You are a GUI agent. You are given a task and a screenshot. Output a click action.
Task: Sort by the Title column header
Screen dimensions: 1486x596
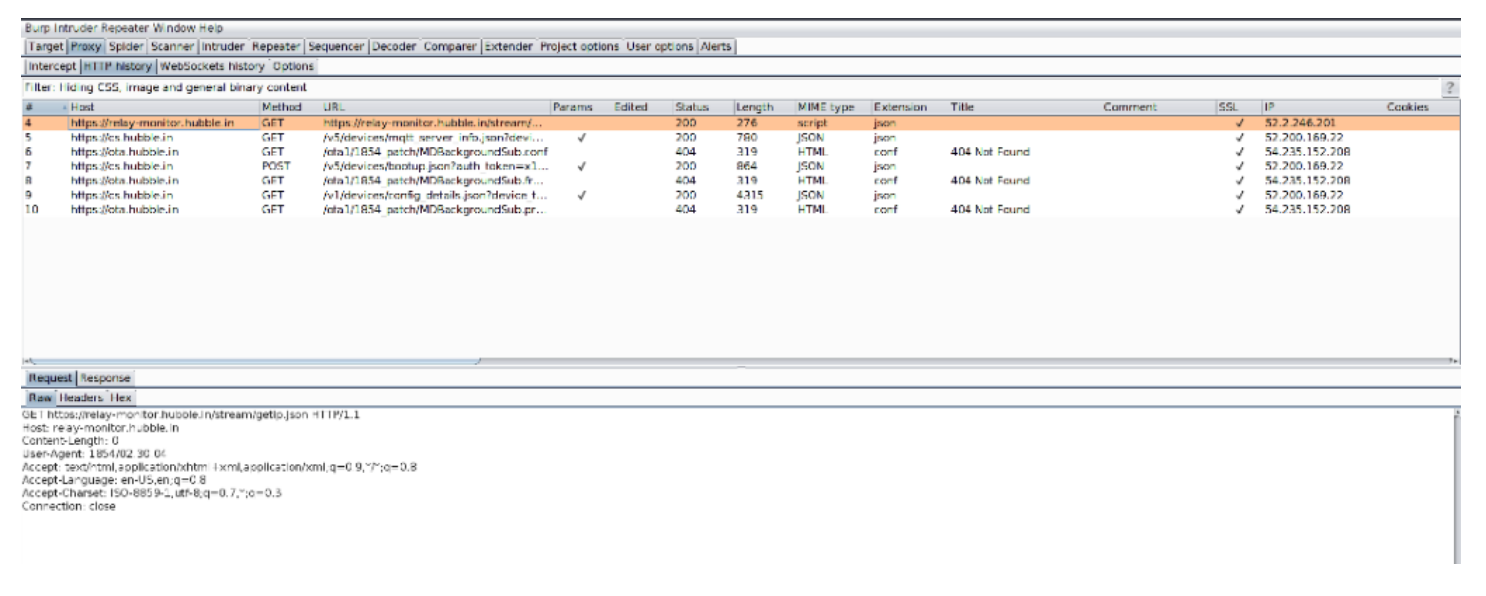[x=1024, y=107]
